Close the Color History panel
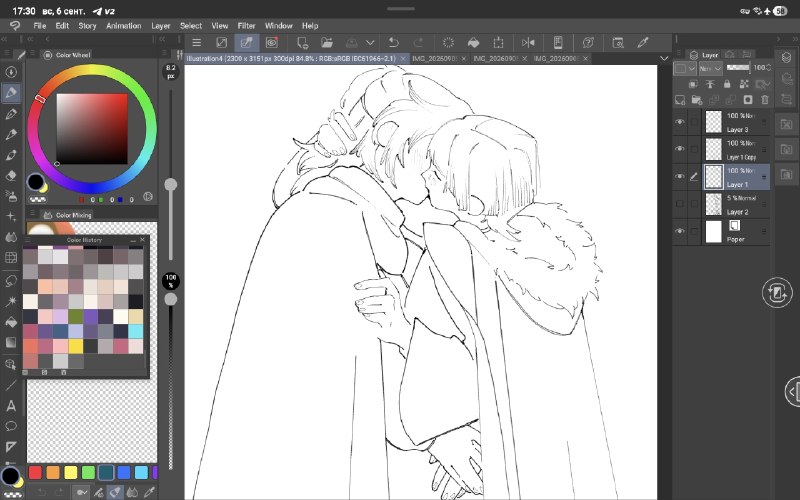The image size is (800, 500). [142, 240]
